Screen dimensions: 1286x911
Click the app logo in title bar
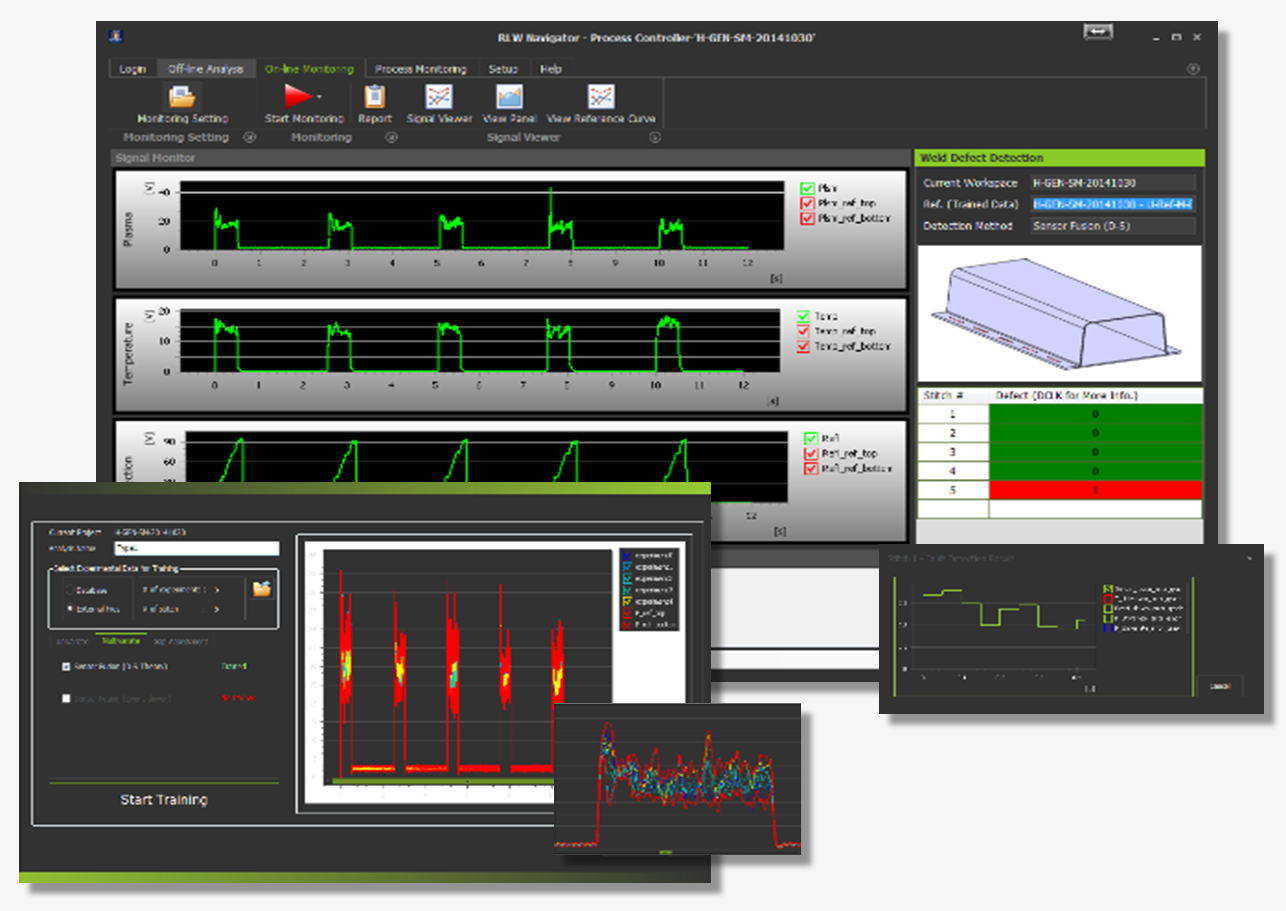[x=117, y=35]
